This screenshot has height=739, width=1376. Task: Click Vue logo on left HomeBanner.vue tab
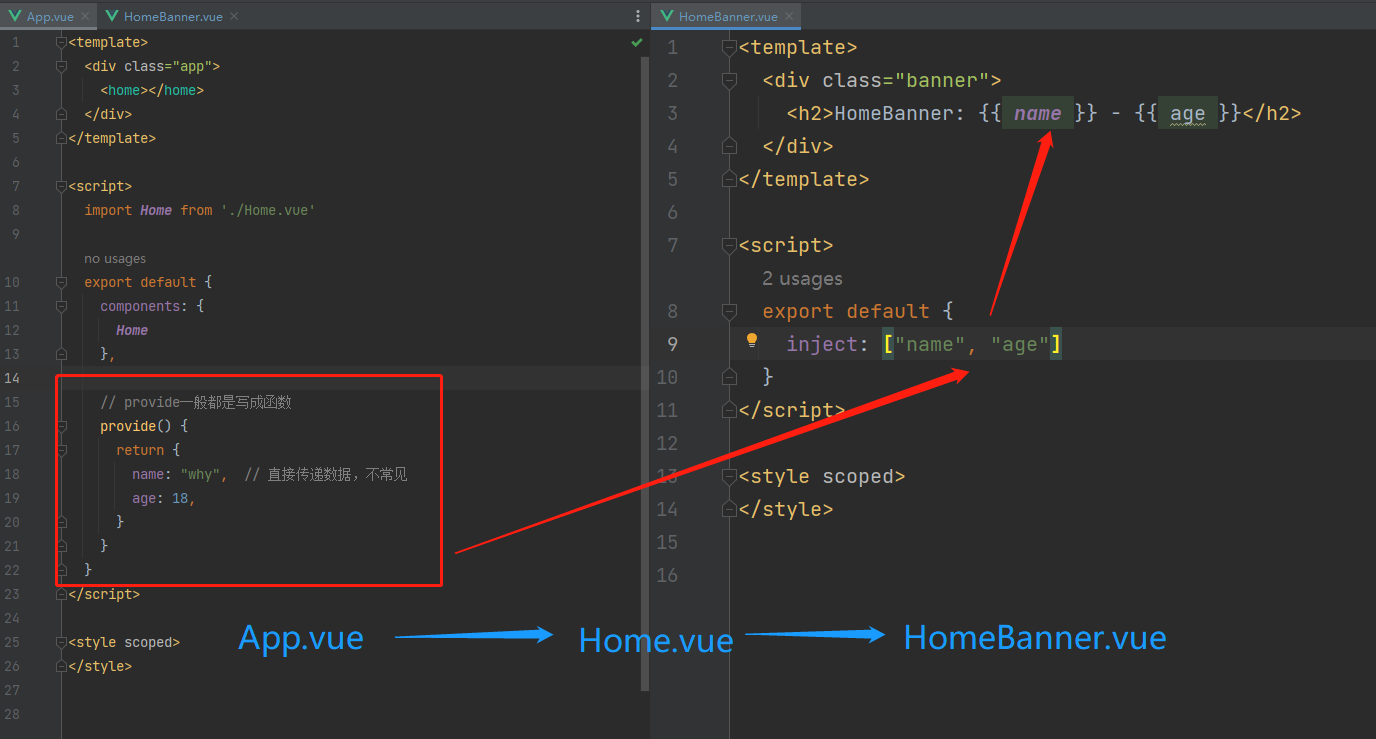(112, 17)
